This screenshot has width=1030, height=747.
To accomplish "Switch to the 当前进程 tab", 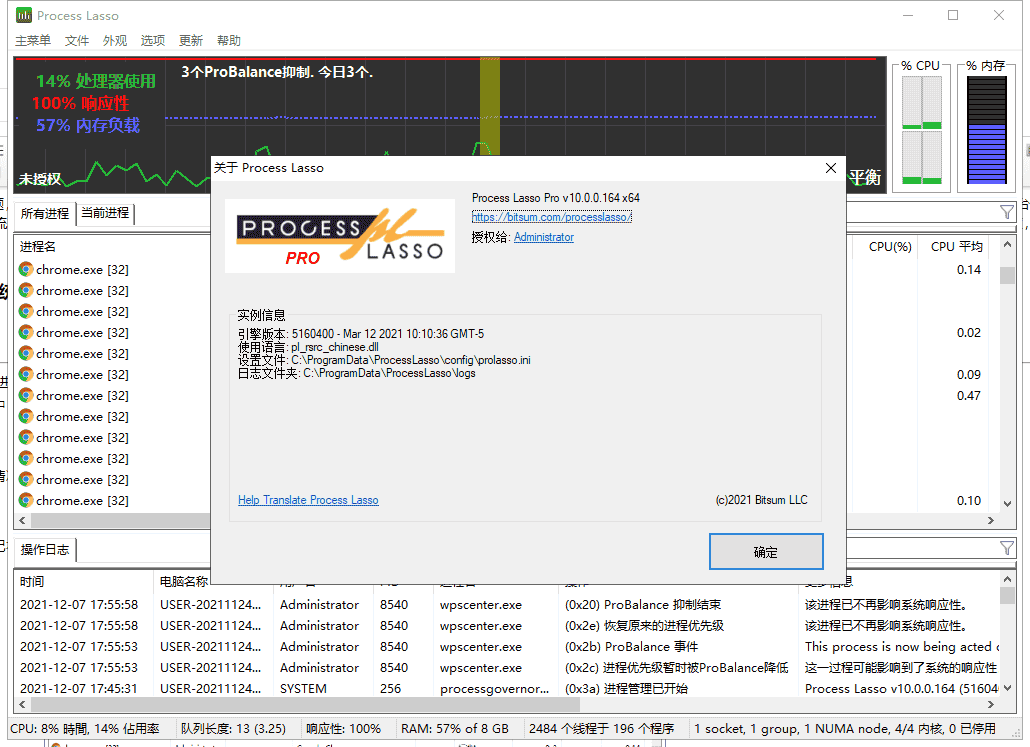I will point(105,213).
